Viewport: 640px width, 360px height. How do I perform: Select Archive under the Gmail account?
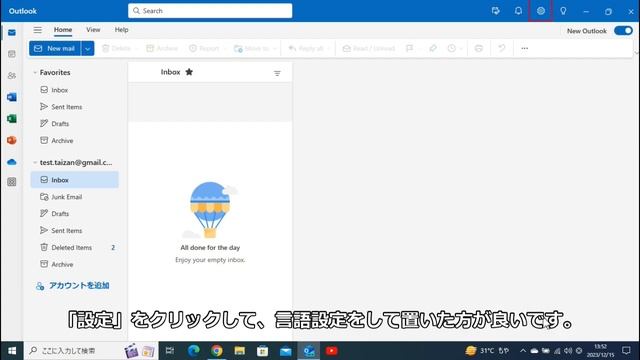pos(75,264)
